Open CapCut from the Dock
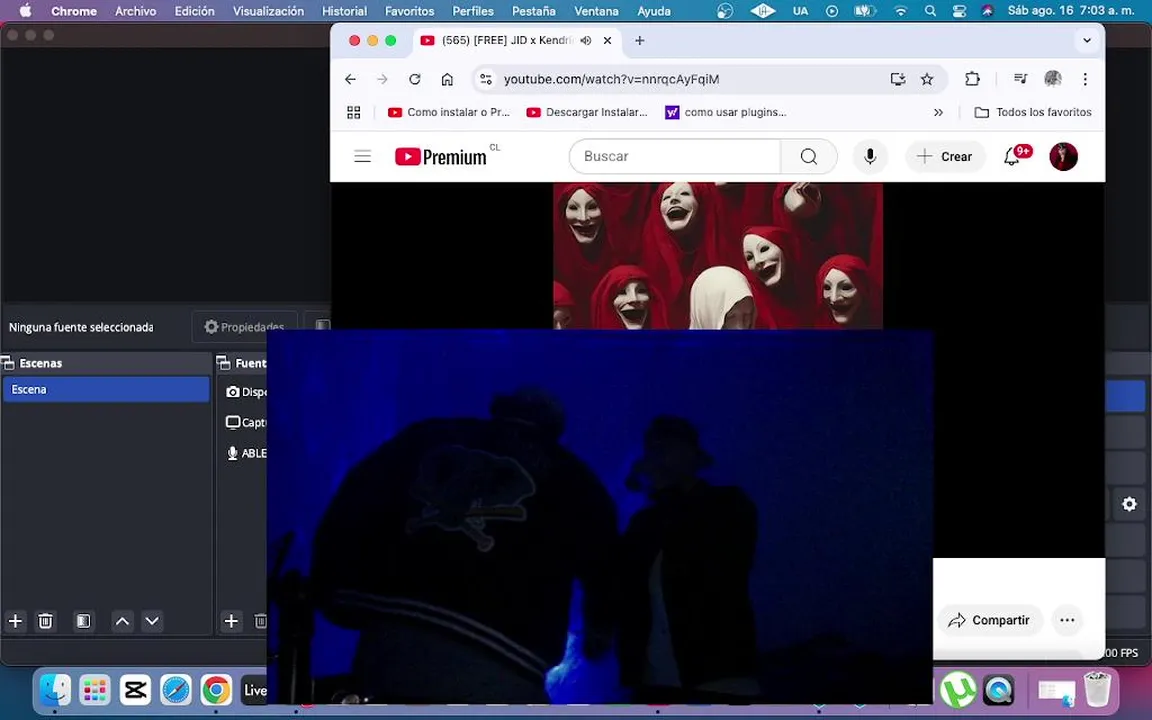The width and height of the screenshot is (1152, 720). tap(135, 689)
